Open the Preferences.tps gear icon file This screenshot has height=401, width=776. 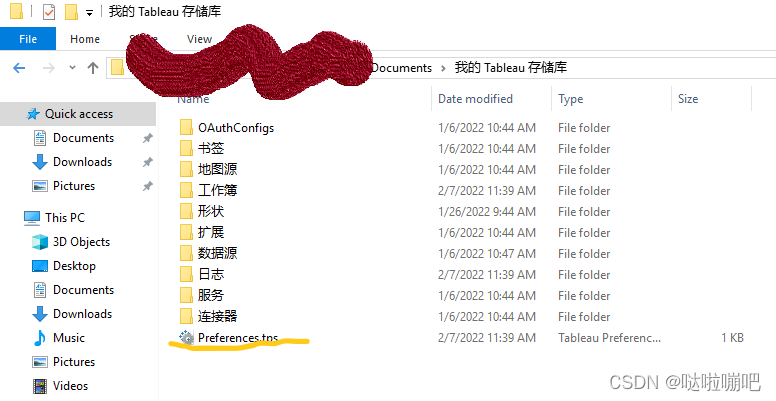[x=186, y=338]
